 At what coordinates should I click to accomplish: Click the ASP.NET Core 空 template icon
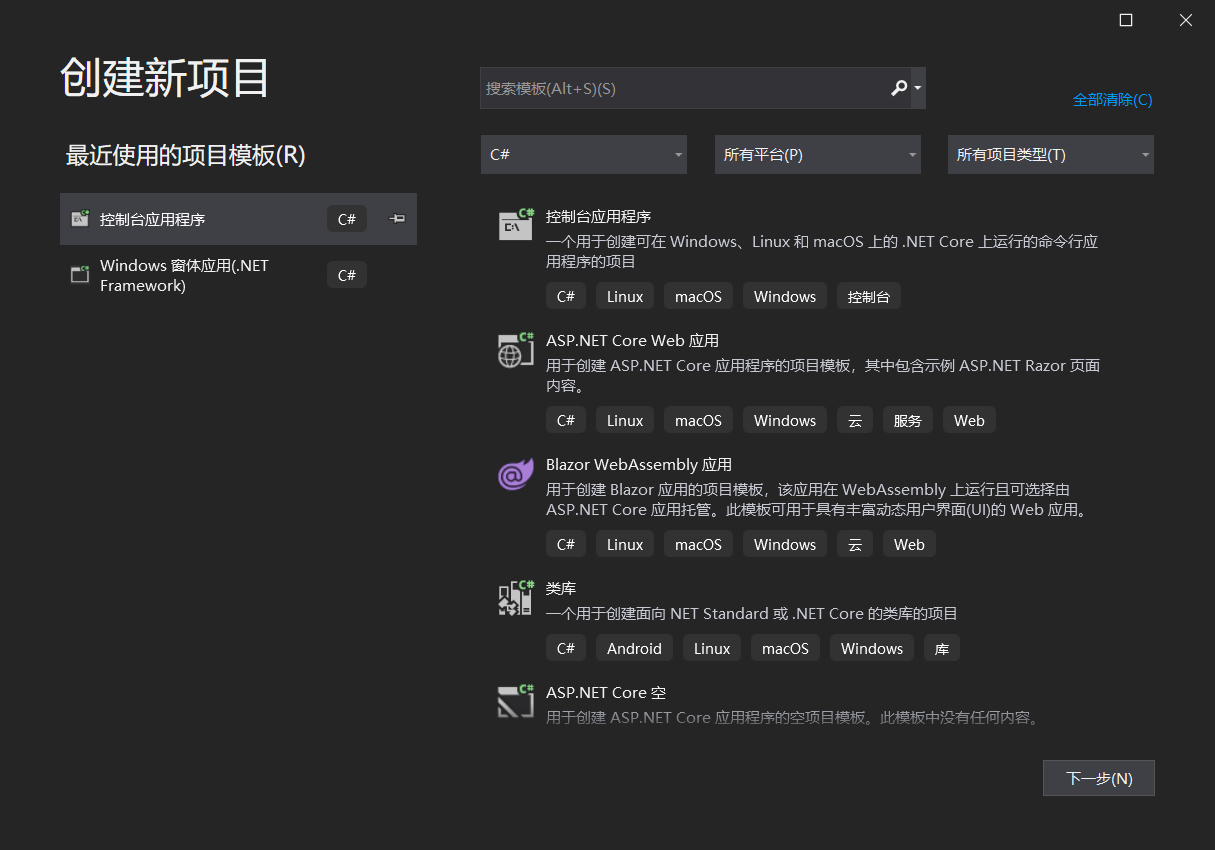pyautogui.click(x=515, y=701)
